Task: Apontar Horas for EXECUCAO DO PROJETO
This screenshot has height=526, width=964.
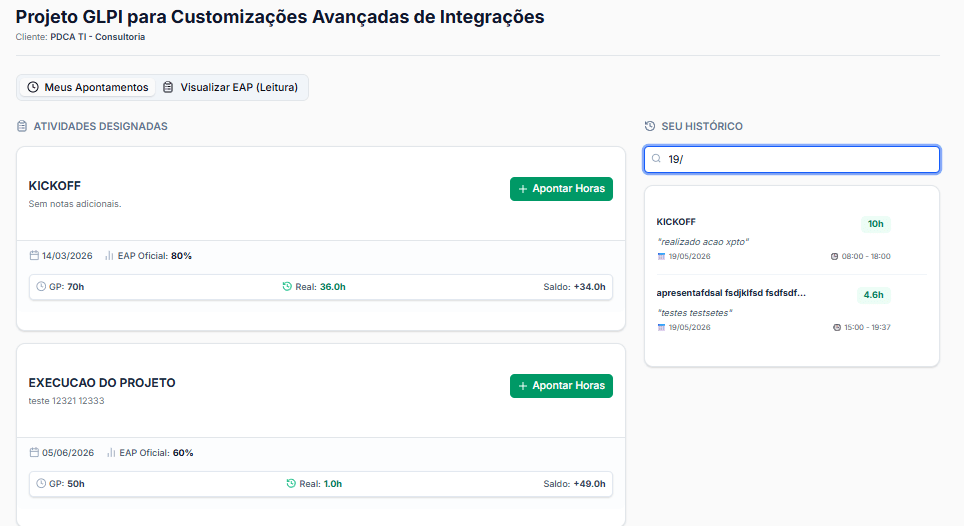Action: tap(561, 386)
